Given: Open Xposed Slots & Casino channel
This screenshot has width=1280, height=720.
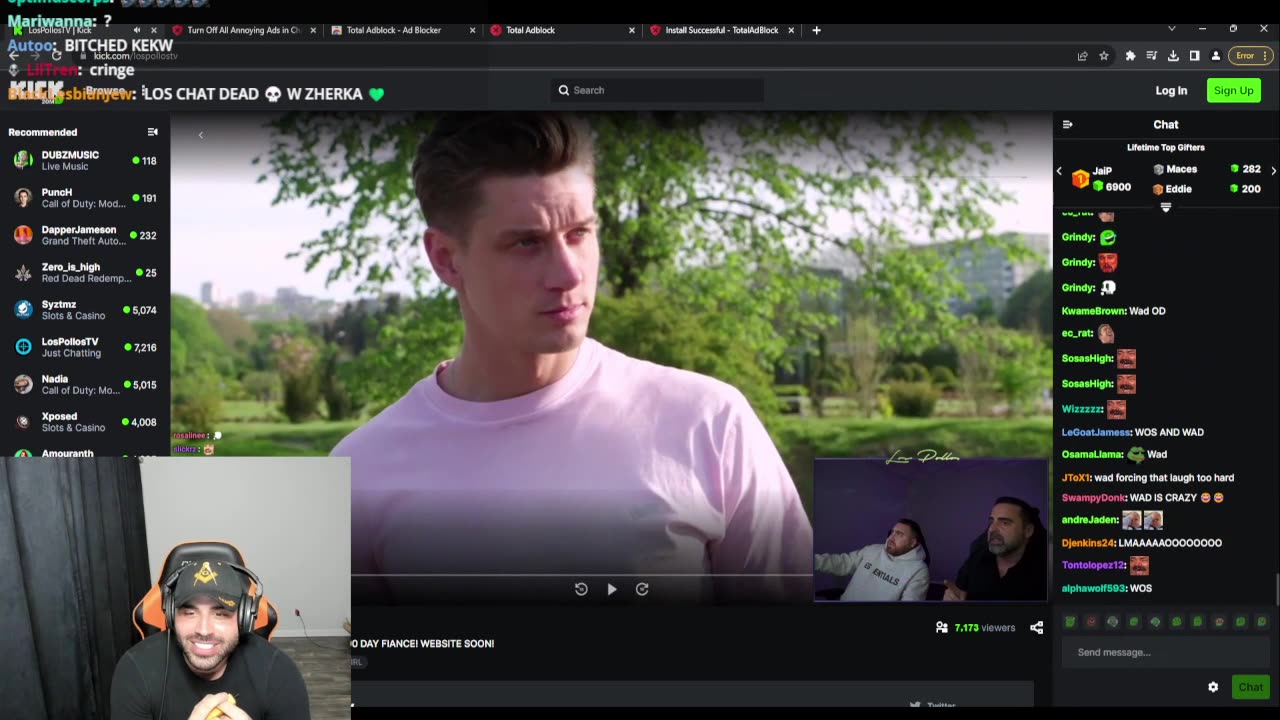Looking at the screenshot, I should coord(85,421).
